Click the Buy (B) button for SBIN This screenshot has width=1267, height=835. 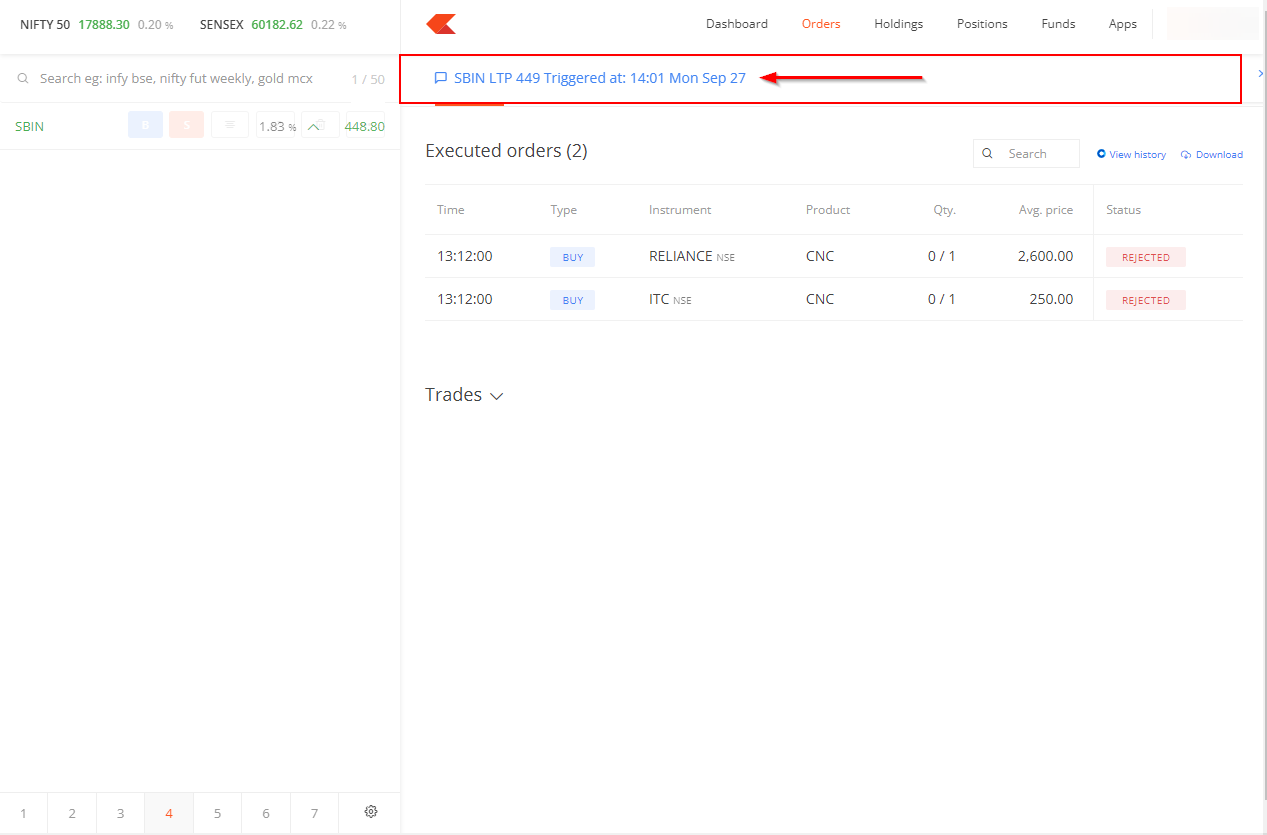(x=145, y=125)
